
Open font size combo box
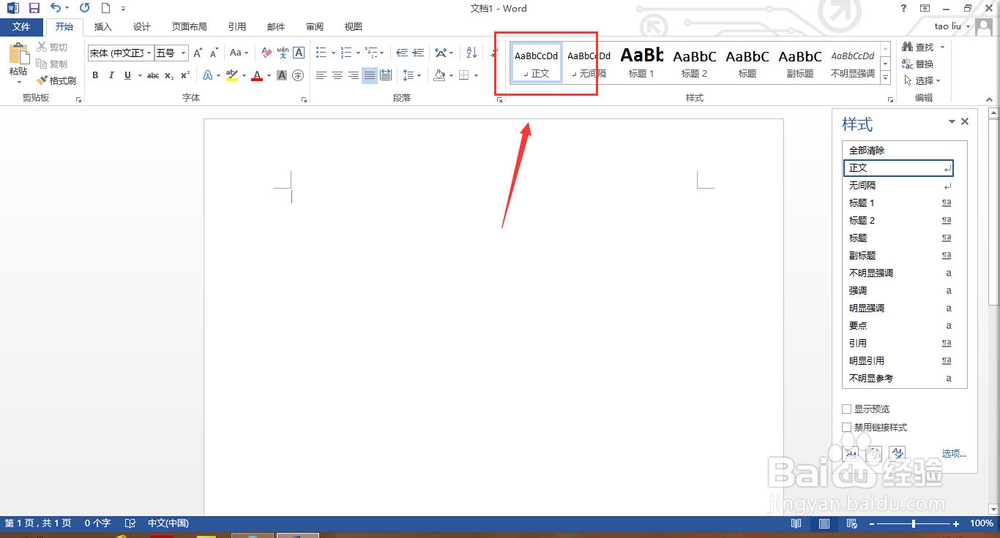(x=172, y=53)
